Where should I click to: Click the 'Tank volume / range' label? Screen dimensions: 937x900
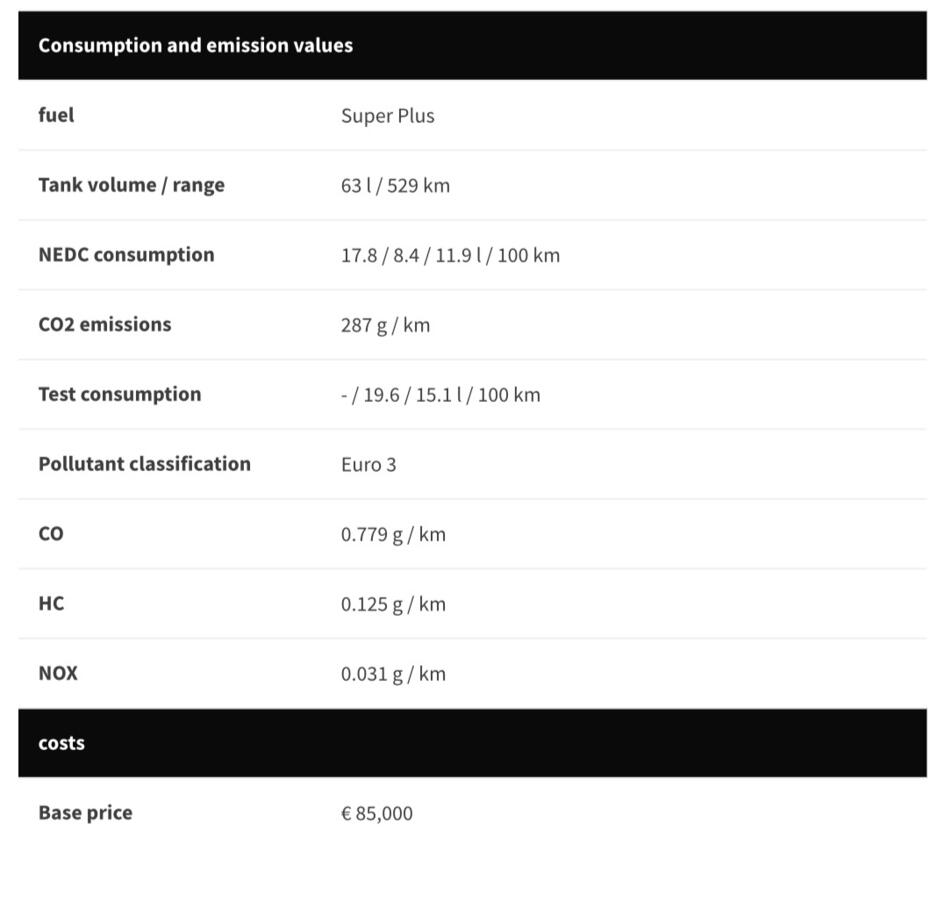131,185
